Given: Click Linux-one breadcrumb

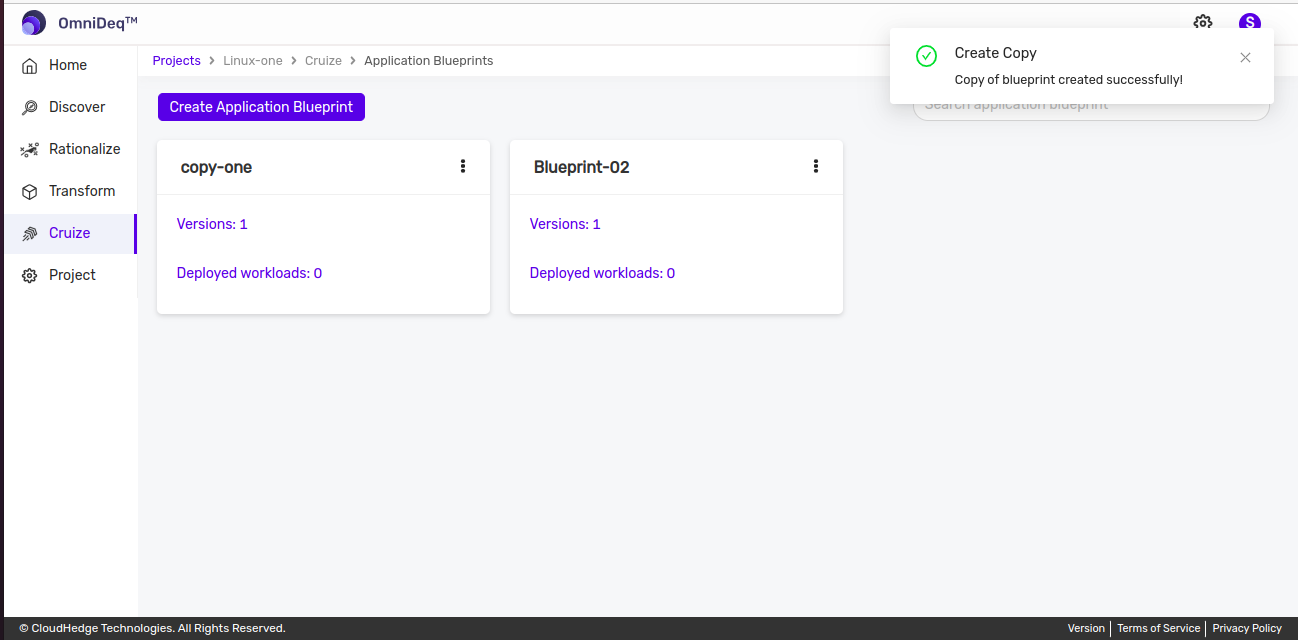Looking at the screenshot, I should [253, 61].
